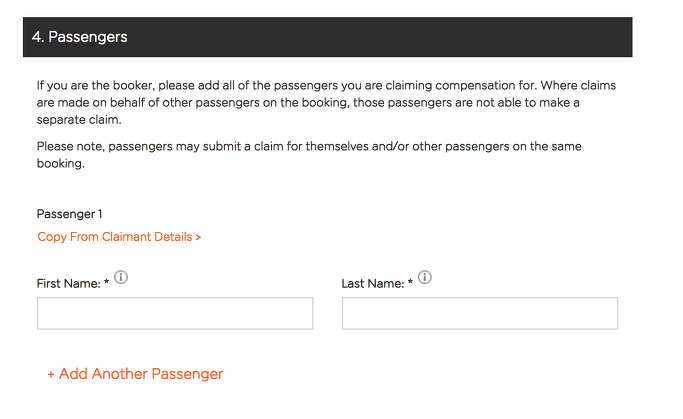Screen dimensions: 683x419
Task: Click the words 'separate claim.'
Action: 79,120
